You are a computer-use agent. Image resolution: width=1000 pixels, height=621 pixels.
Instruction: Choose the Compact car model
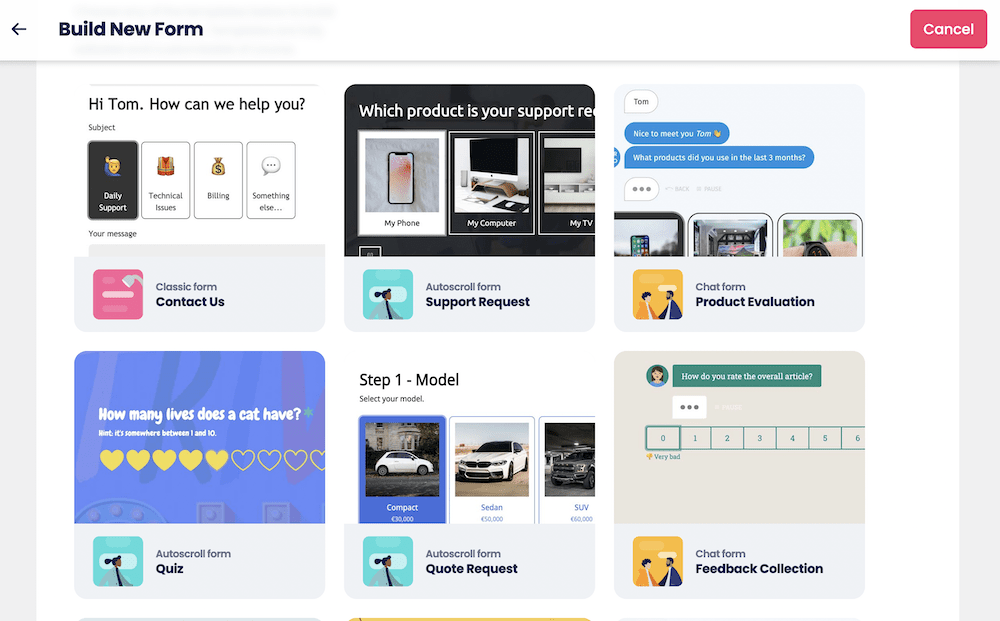tap(402, 470)
